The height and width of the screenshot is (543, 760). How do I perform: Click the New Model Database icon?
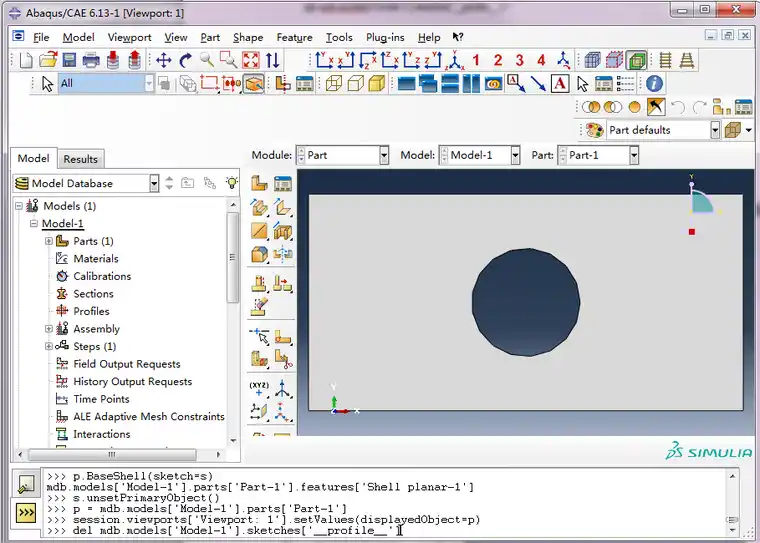26,61
